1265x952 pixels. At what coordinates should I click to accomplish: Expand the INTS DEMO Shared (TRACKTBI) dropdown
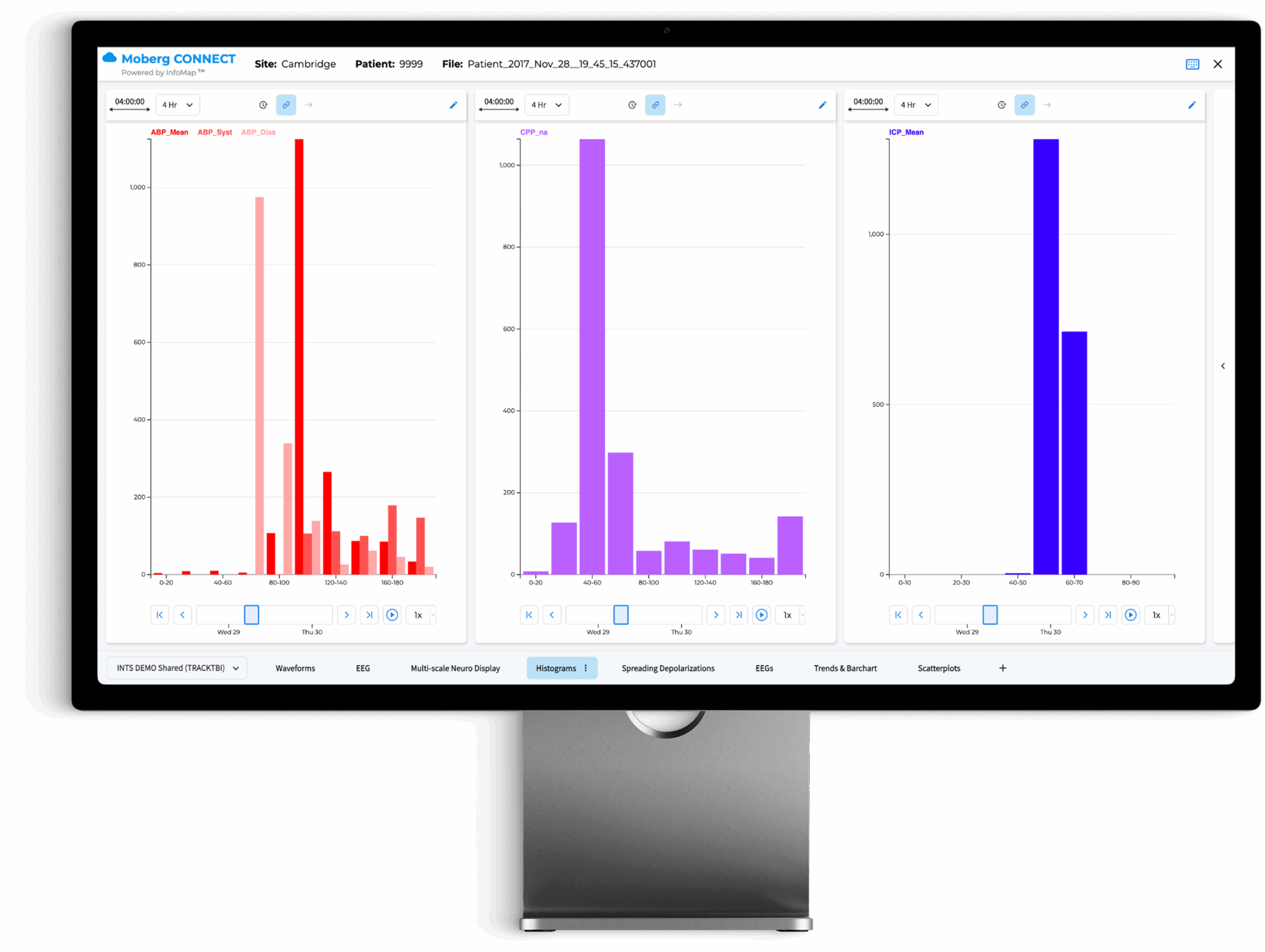click(177, 668)
